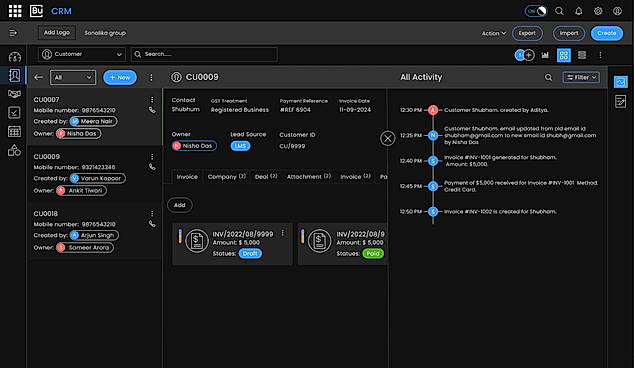Screen dimensions: 635x368
Task: Close the detail panel with X
Action: [388, 138]
